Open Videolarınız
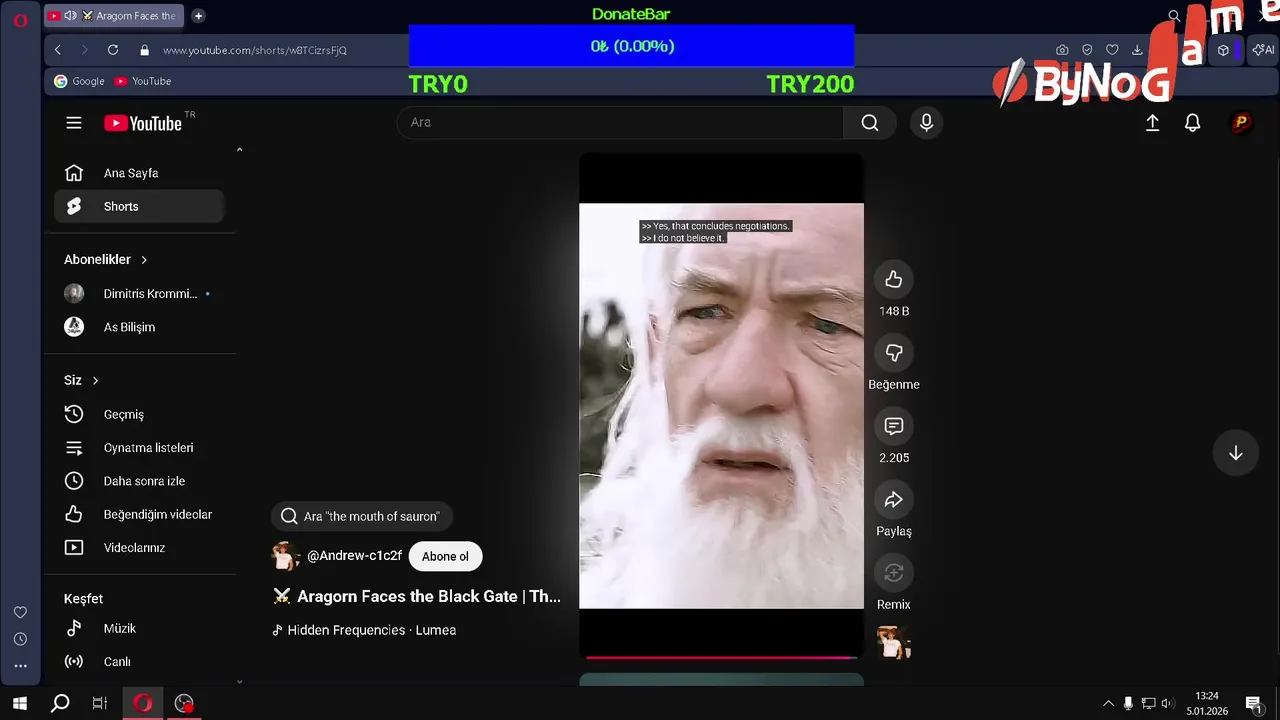 (x=139, y=548)
